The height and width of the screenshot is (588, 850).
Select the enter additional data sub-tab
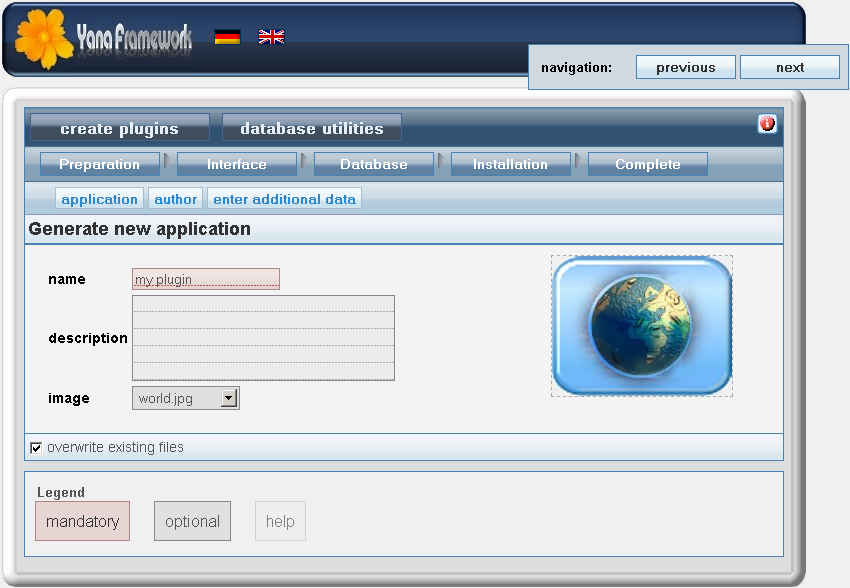click(285, 199)
